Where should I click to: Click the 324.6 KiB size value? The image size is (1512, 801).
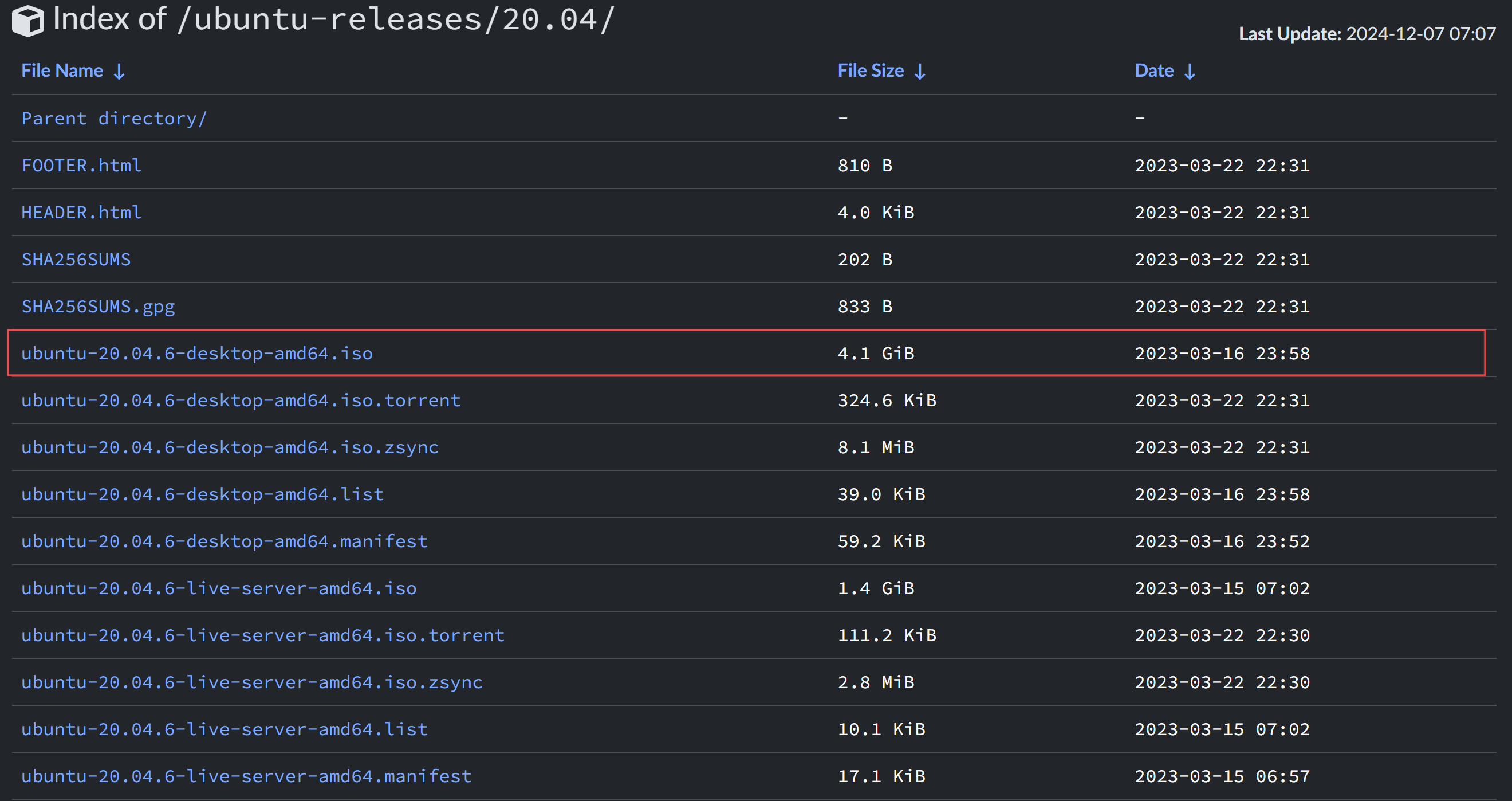tap(887, 400)
